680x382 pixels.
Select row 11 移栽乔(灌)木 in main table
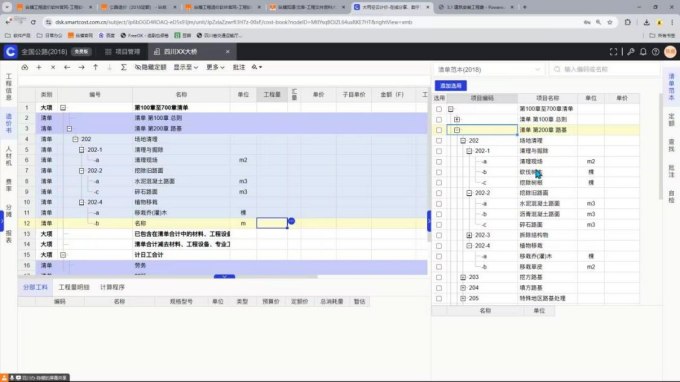coord(223,212)
